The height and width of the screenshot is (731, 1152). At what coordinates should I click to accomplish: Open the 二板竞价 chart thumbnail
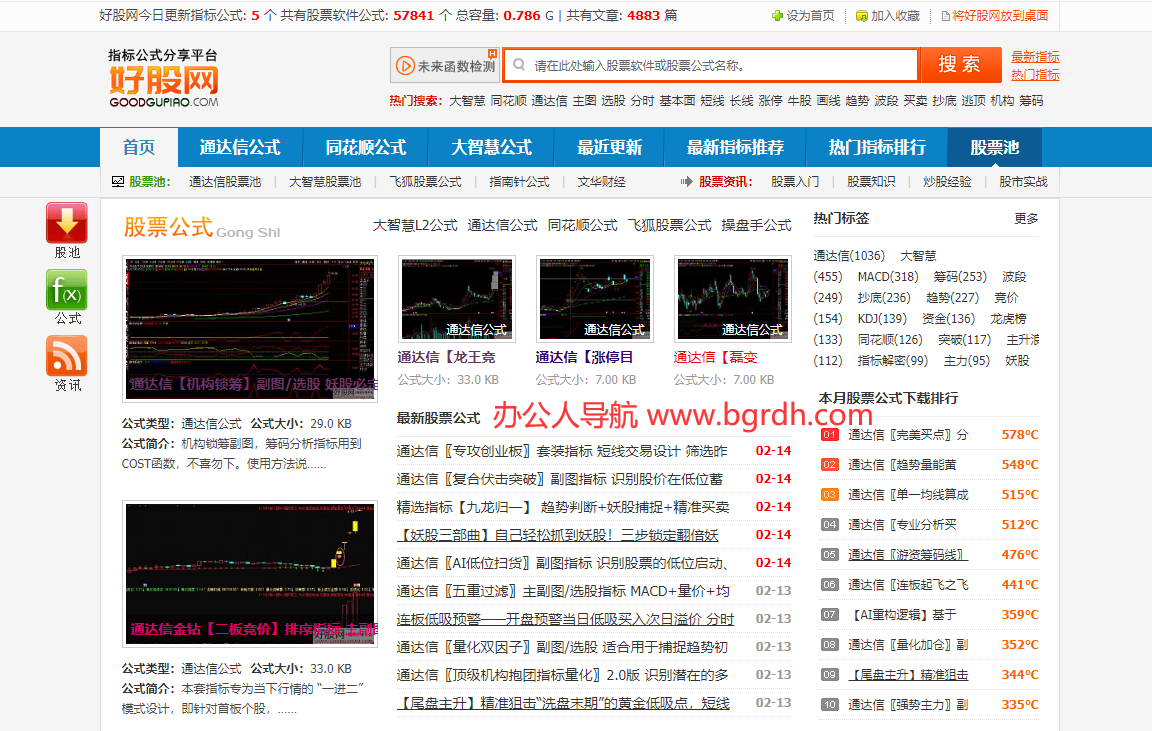[250, 574]
